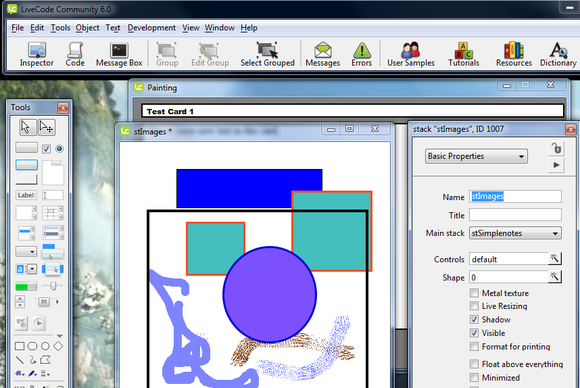Open the Main stack dropdown

[x=515, y=233]
